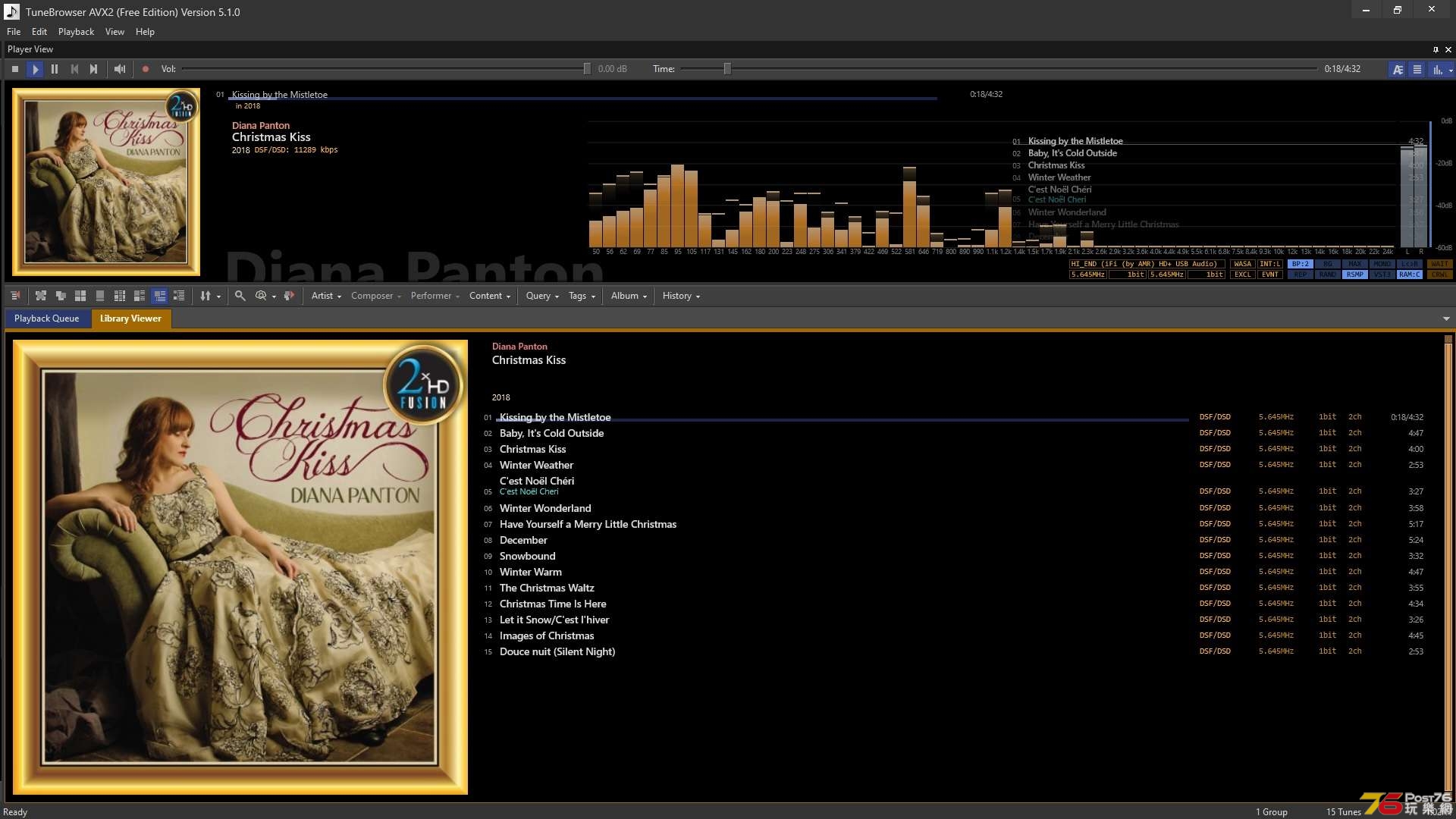Viewport: 1456px width, 819px height.
Task: Toggle the VST3 indicator
Action: pos(1382,275)
